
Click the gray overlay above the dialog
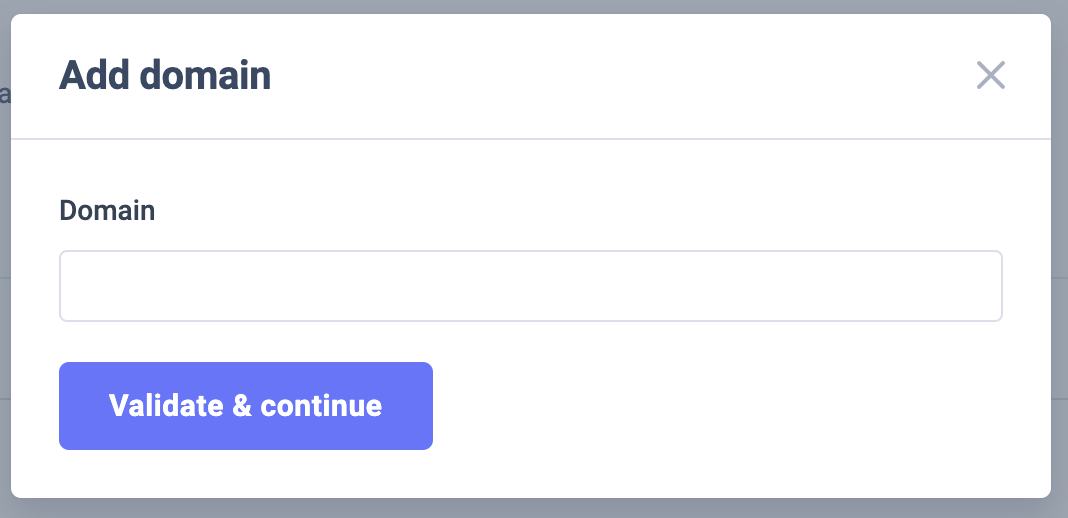530,6
